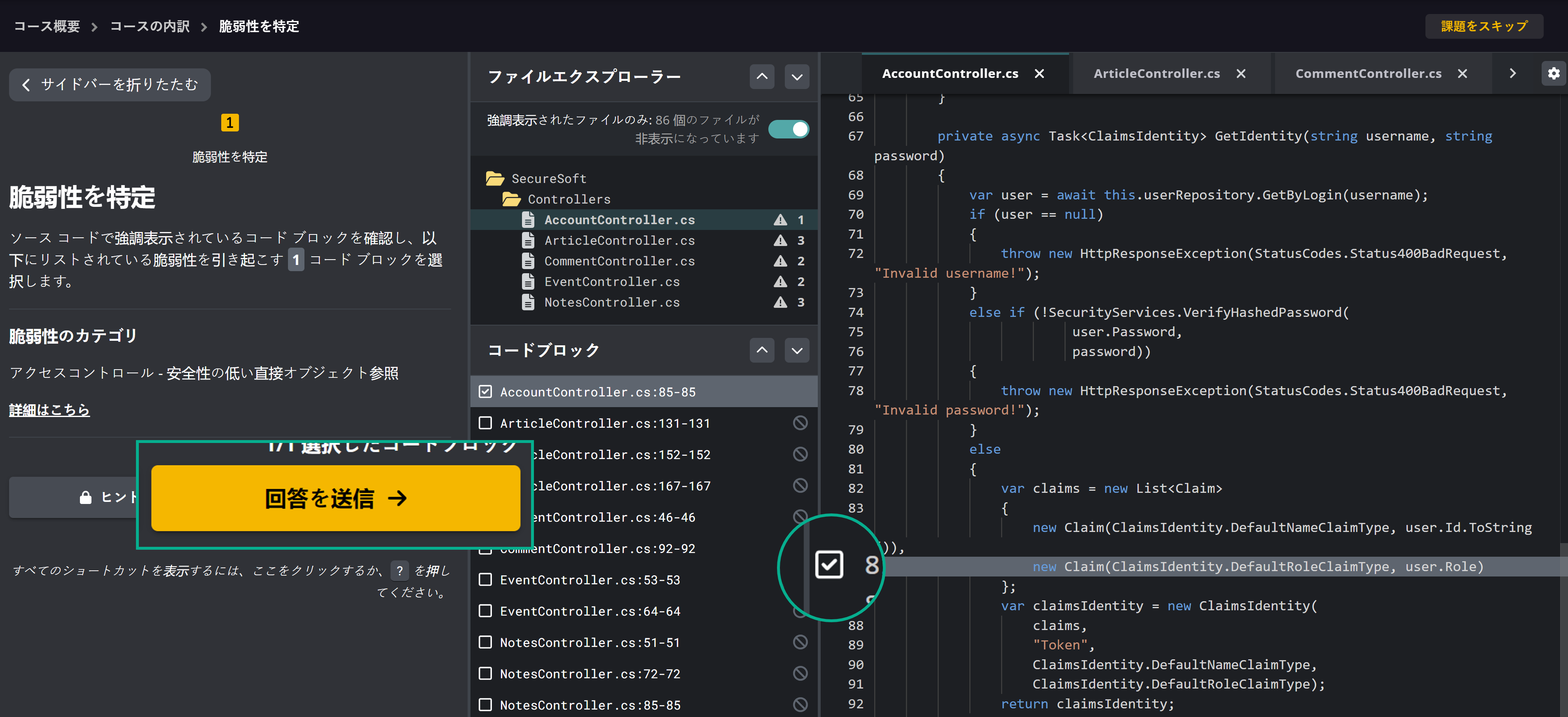
Task: Click blocked icon beside NotesController.cs:85-85
Action: tap(800, 705)
